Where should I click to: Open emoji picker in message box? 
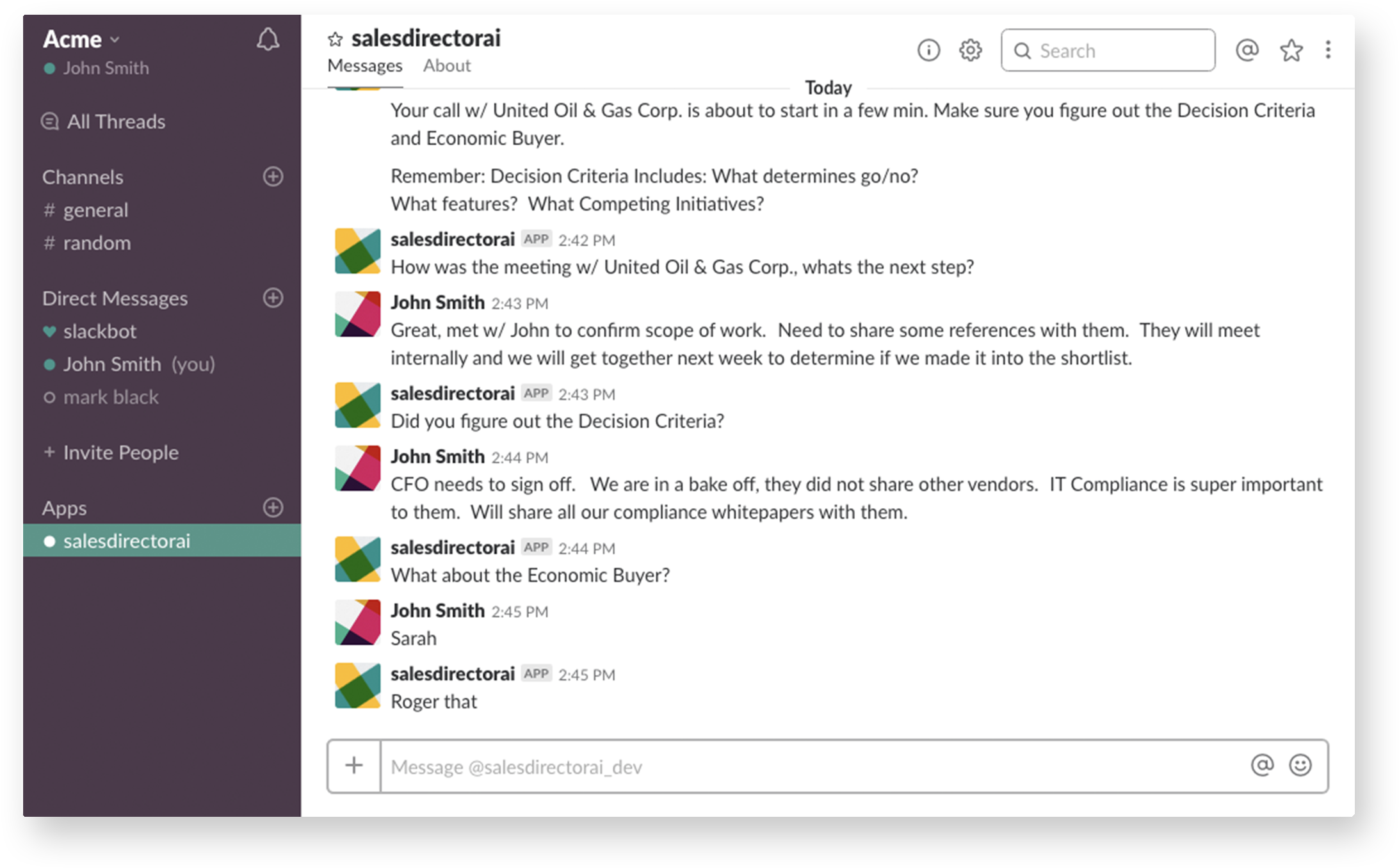point(1300,766)
